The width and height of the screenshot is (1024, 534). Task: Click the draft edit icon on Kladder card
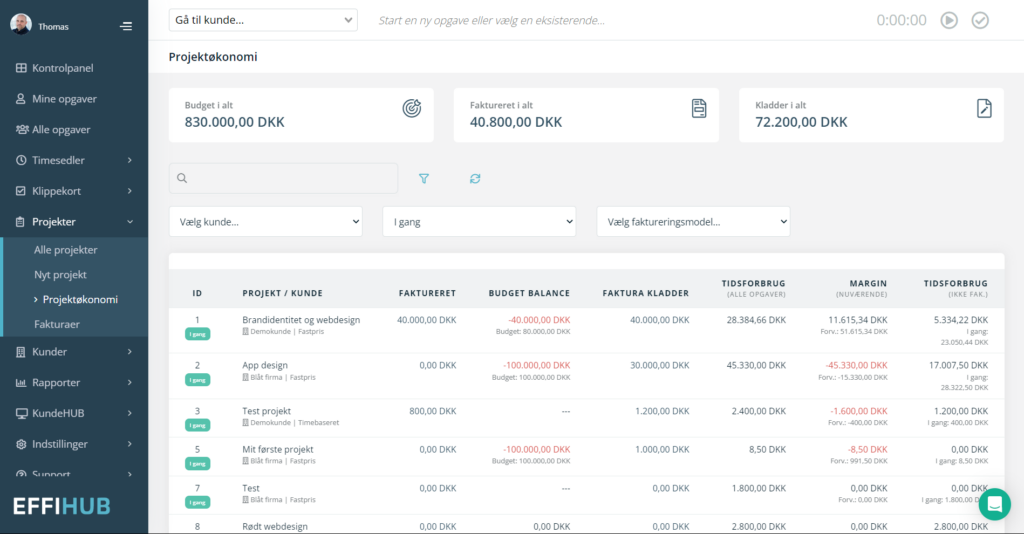pyautogui.click(x=984, y=108)
